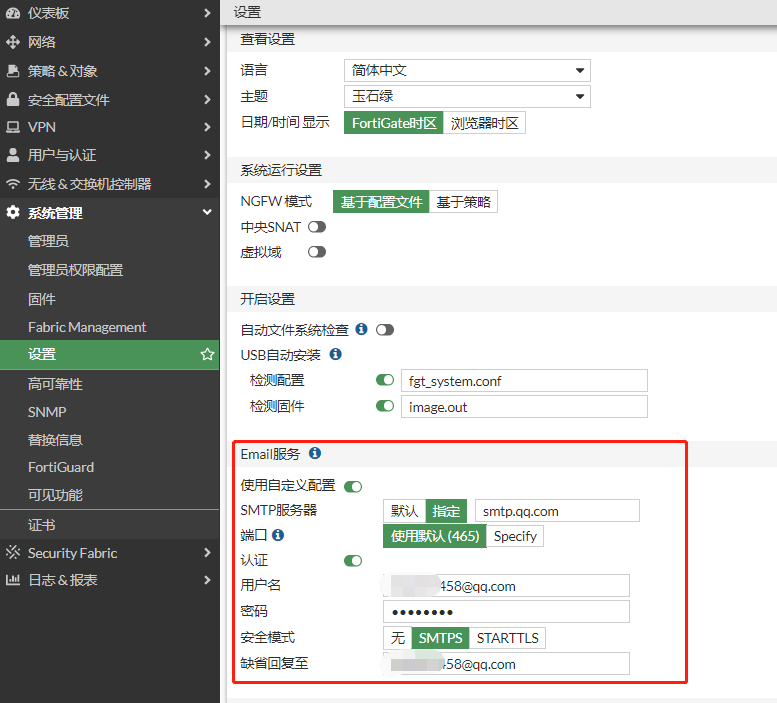The height and width of the screenshot is (703, 777).
Task: Click the 仪表板 dashboard icon in sidebar
Action: pyautogui.click(x=13, y=13)
